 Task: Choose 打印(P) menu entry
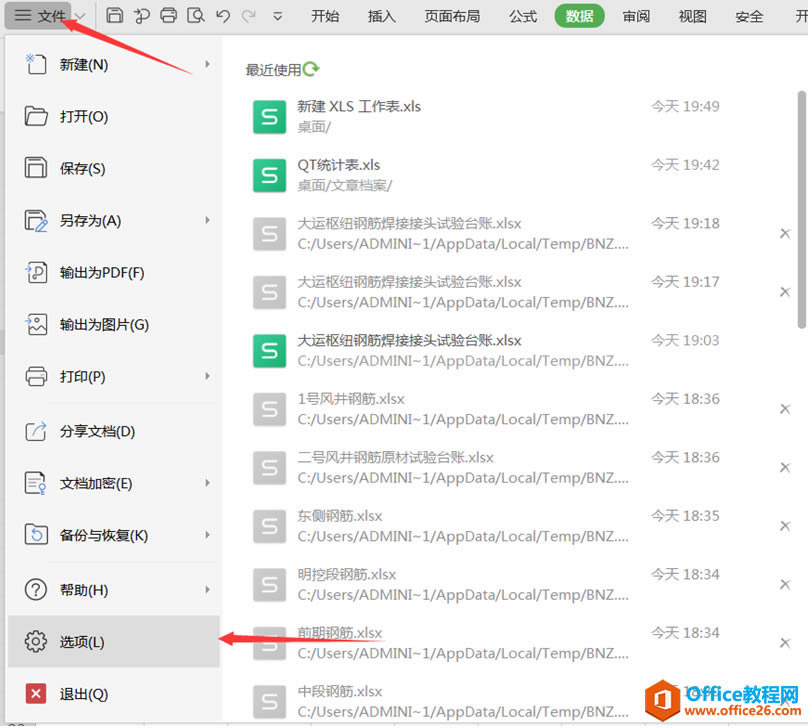coord(113,377)
